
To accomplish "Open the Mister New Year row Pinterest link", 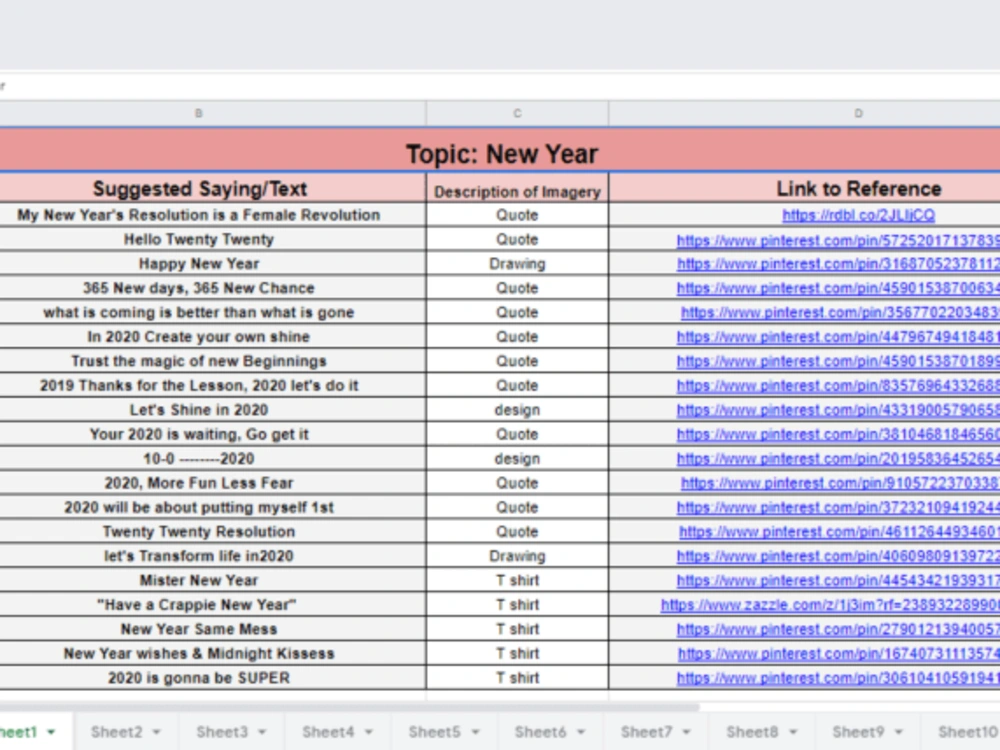I will point(838,581).
